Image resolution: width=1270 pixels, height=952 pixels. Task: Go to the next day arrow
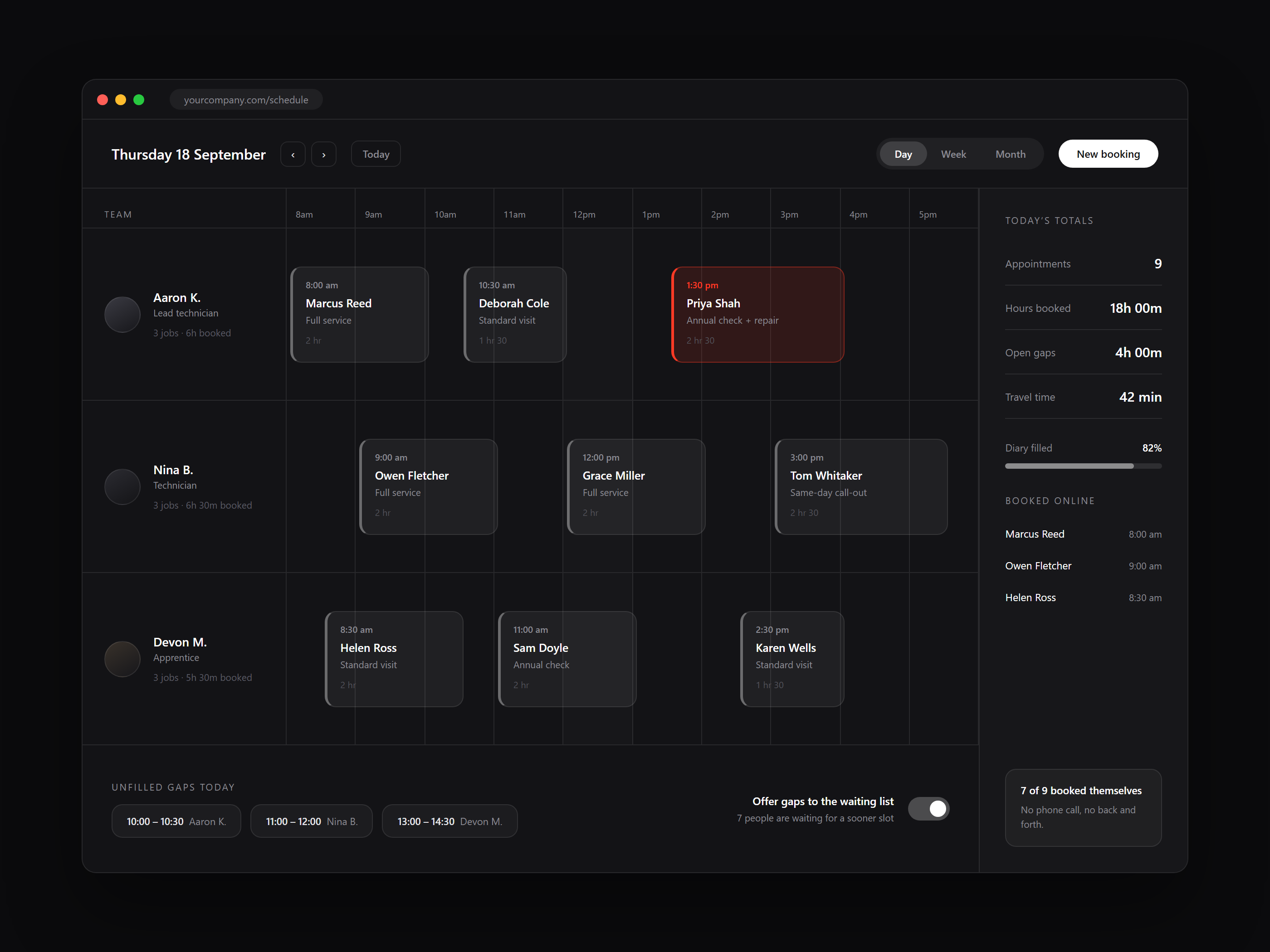pyautogui.click(x=324, y=155)
